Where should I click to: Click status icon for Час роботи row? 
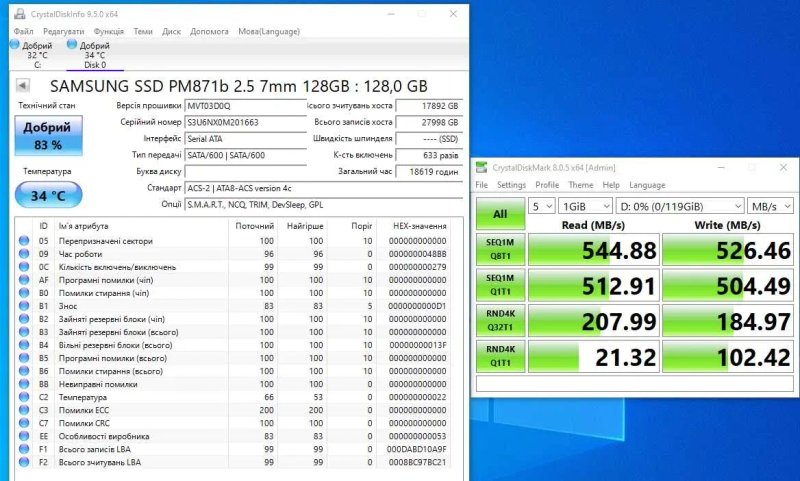[23, 254]
